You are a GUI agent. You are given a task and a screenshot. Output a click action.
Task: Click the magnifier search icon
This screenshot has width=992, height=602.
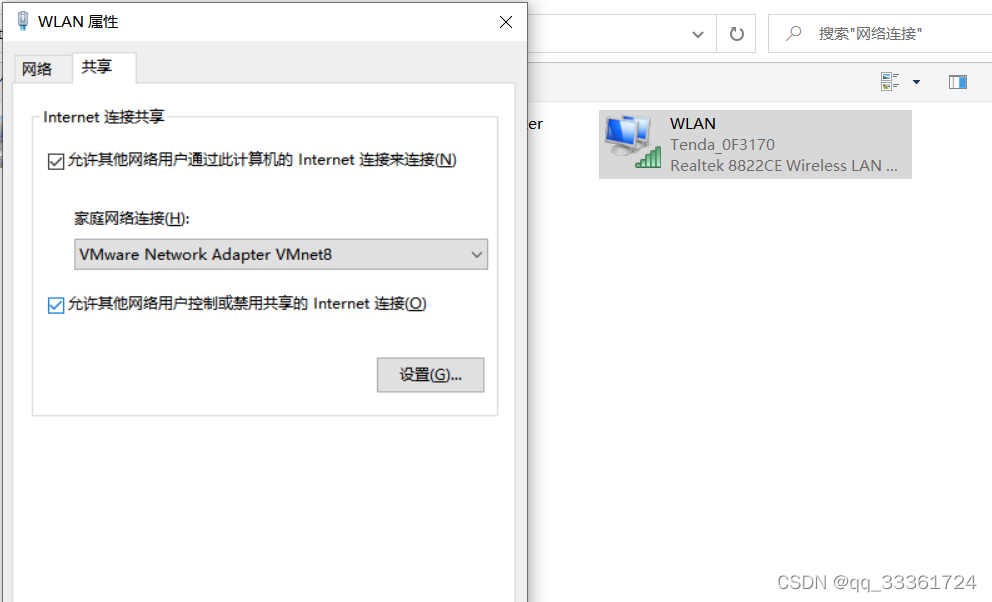tap(793, 33)
